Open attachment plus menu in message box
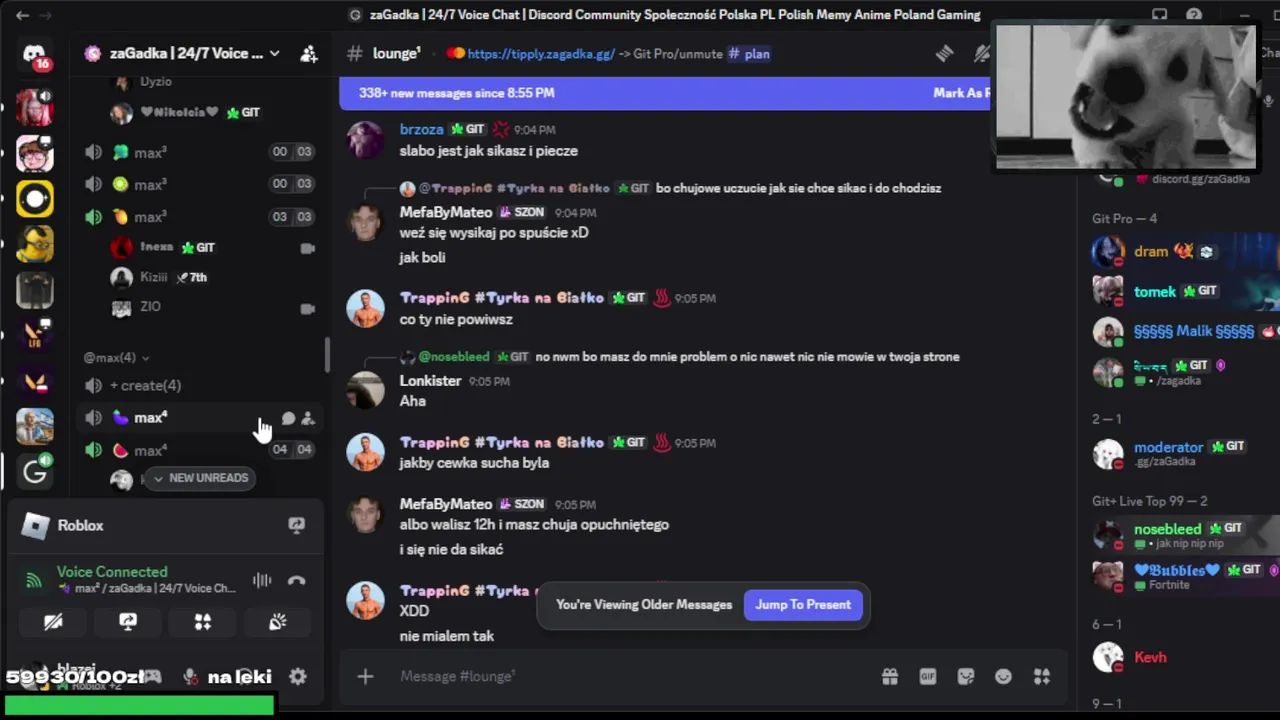This screenshot has width=1280, height=720. coord(365,677)
